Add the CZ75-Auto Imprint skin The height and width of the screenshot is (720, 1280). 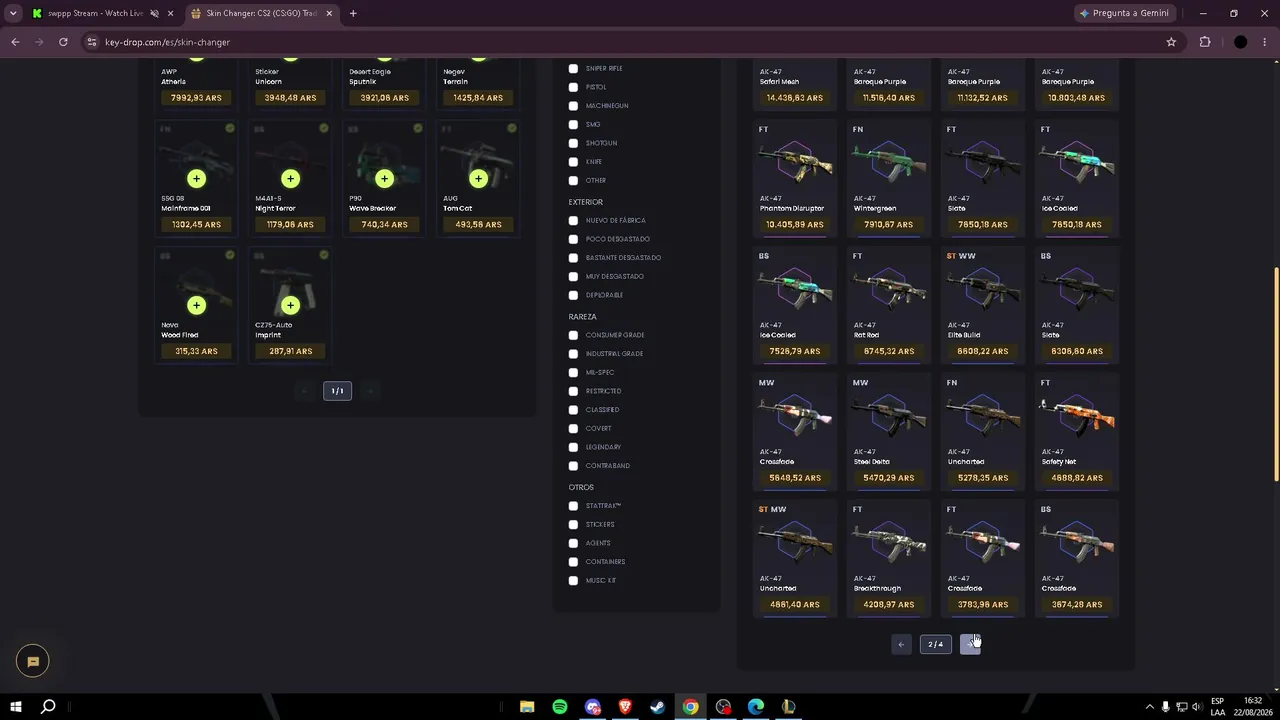(x=290, y=305)
